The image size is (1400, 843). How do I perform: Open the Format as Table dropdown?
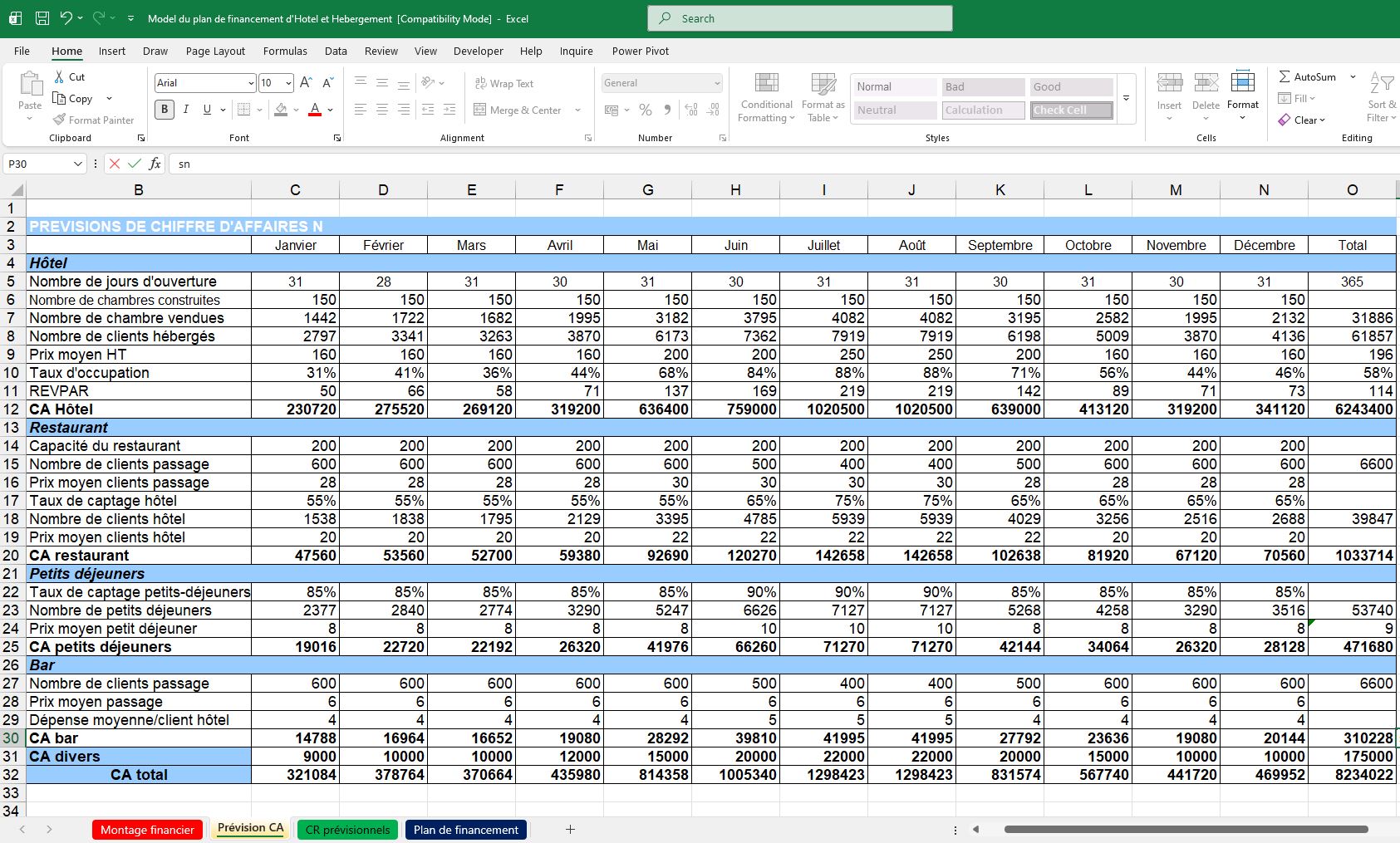pyautogui.click(x=823, y=97)
